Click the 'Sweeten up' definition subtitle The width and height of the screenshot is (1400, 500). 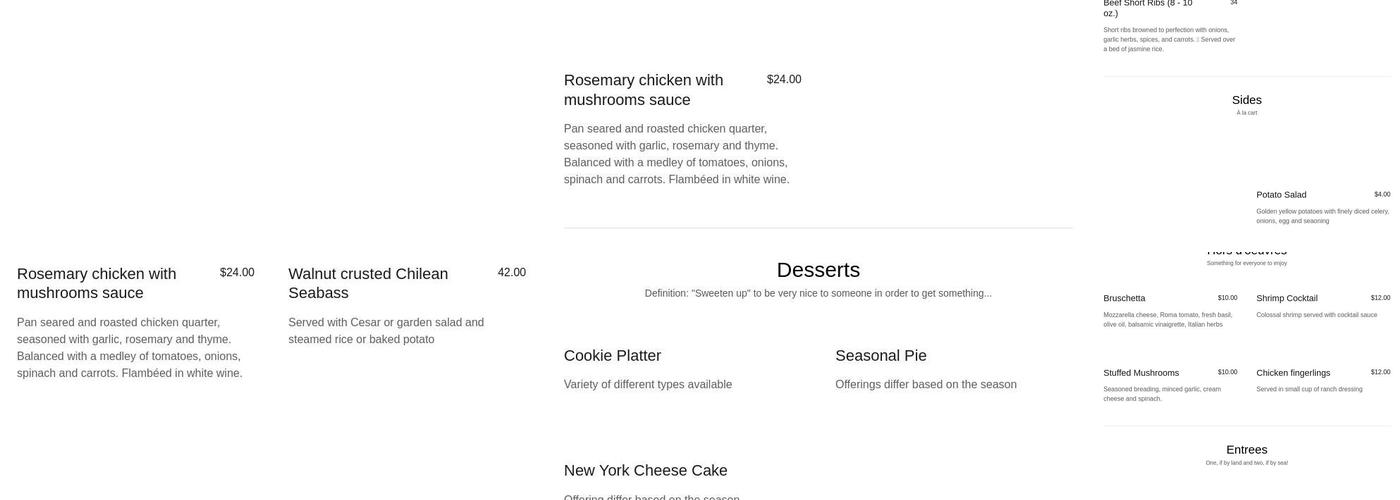pos(818,294)
